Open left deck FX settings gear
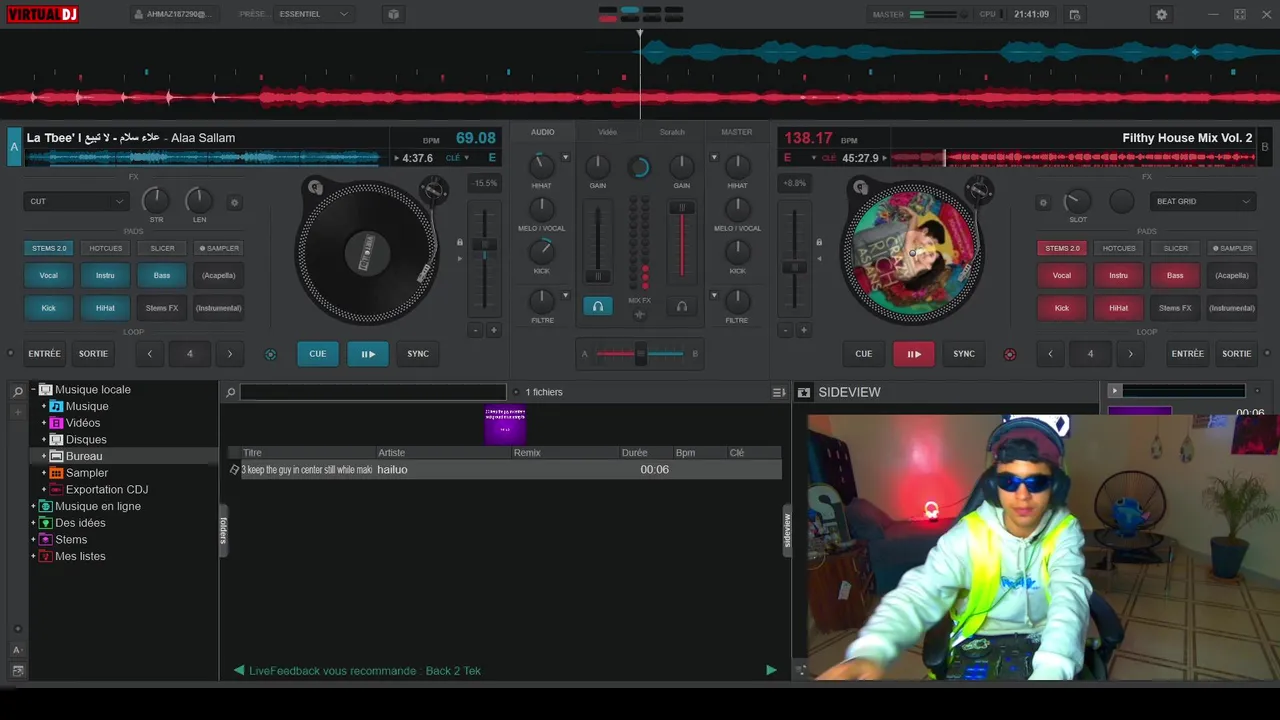The image size is (1280, 720). pos(235,202)
